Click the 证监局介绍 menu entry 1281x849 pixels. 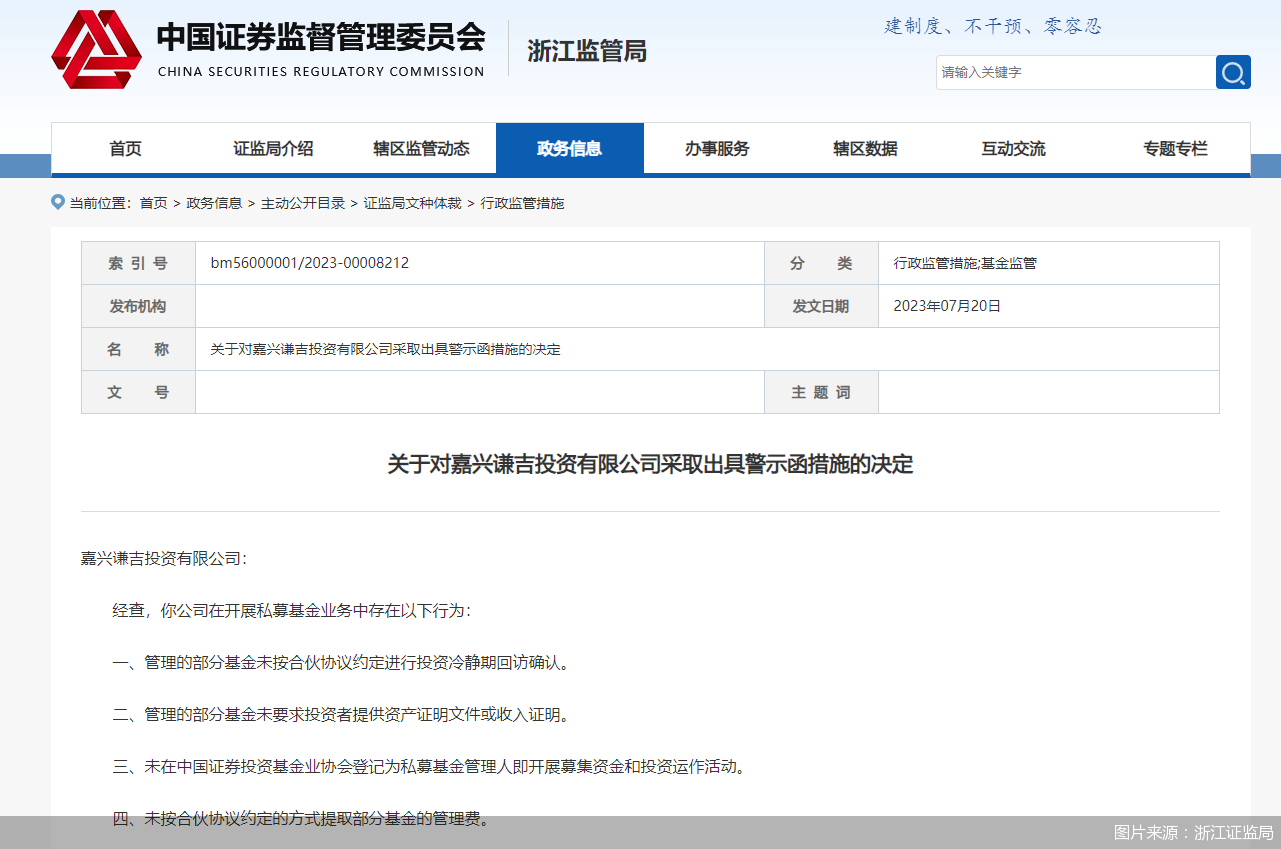click(x=273, y=148)
